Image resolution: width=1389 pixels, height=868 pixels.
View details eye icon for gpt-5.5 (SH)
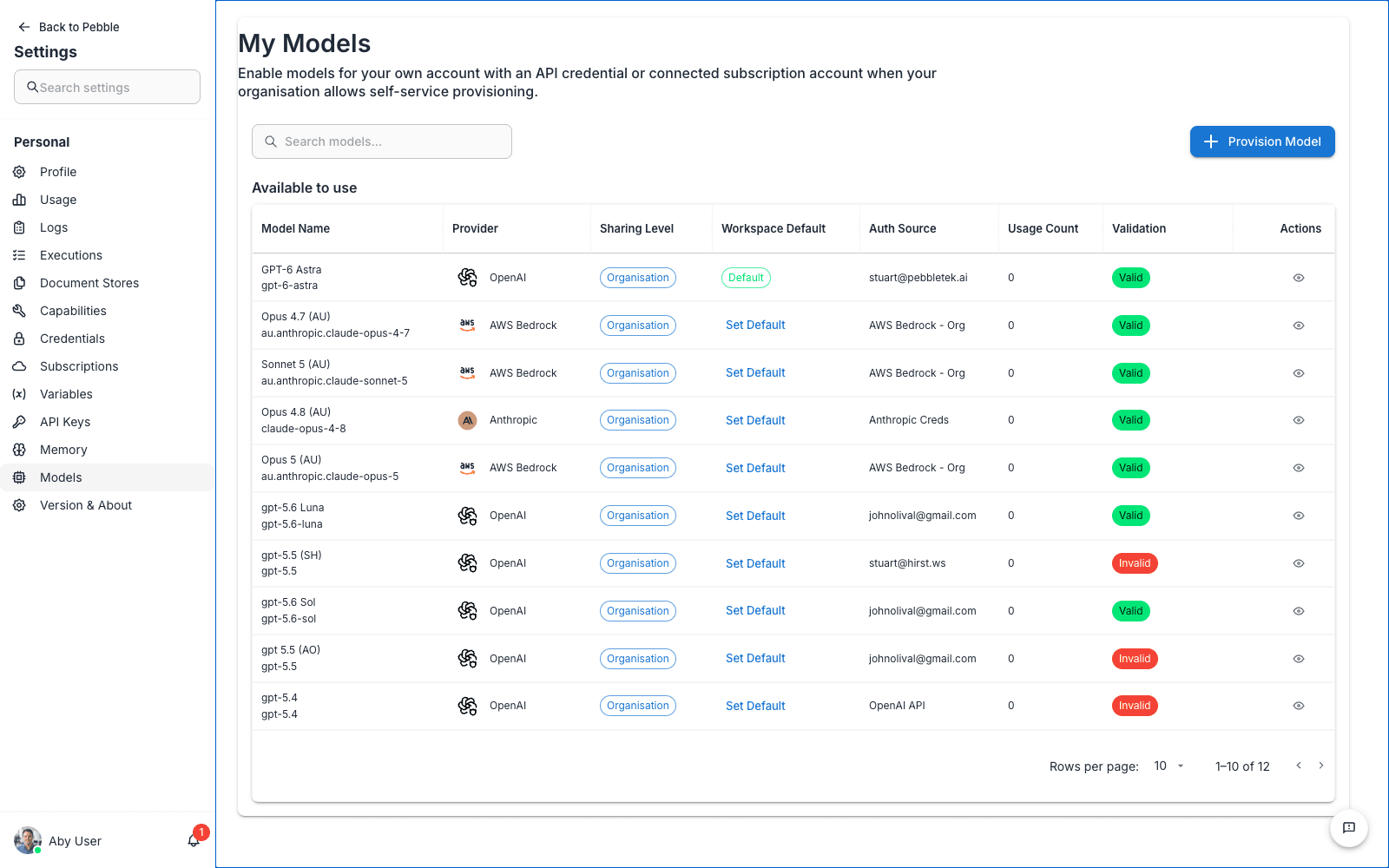coord(1299,563)
